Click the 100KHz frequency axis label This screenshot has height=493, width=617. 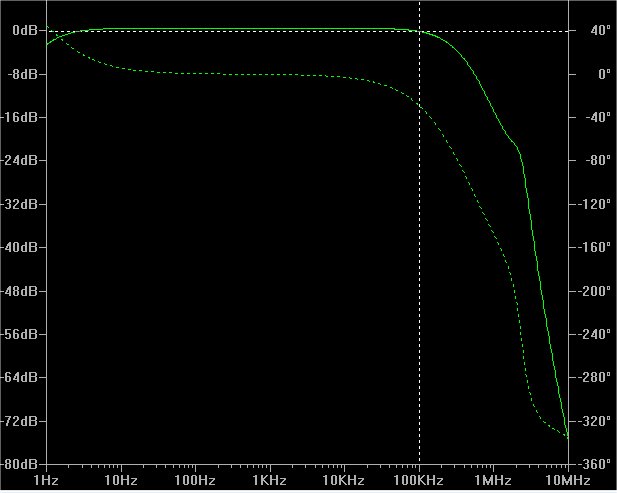pos(418,480)
